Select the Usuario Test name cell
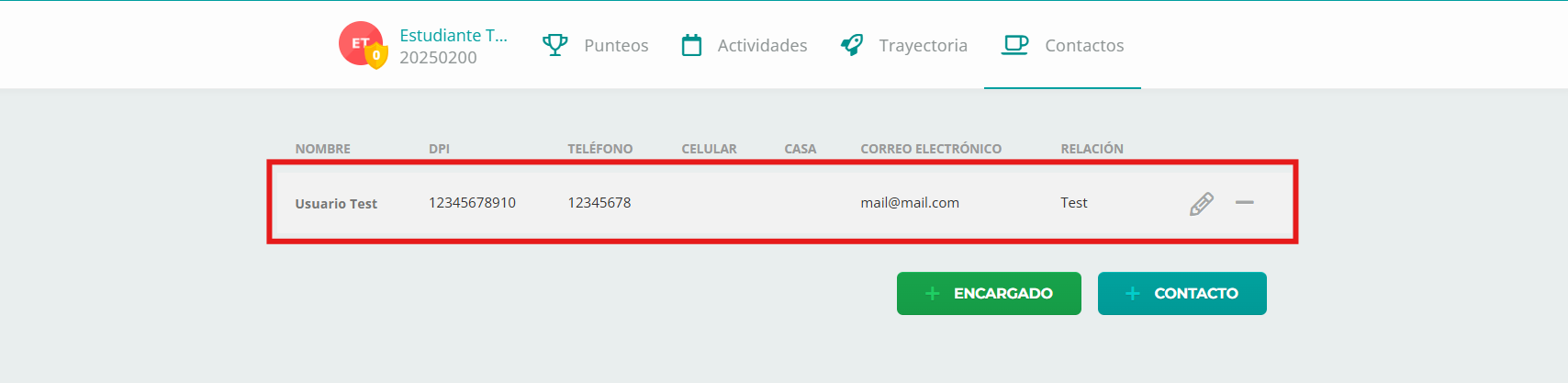This screenshot has height=383, width=1568. [x=336, y=204]
